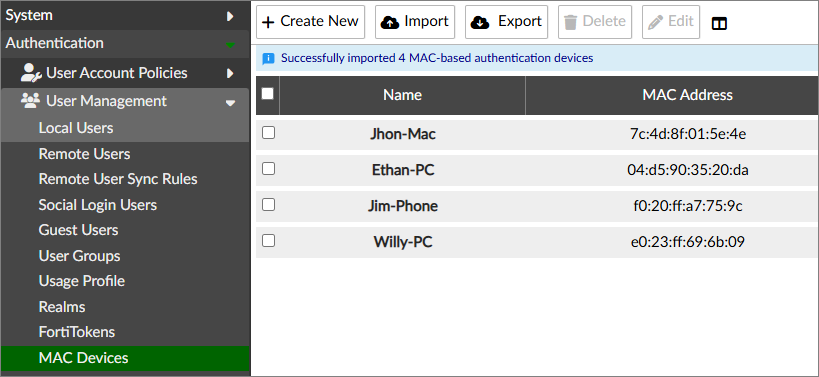This screenshot has height=377, width=819.
Task: Collapse the Authentication section green arrow
Action: coord(230,46)
